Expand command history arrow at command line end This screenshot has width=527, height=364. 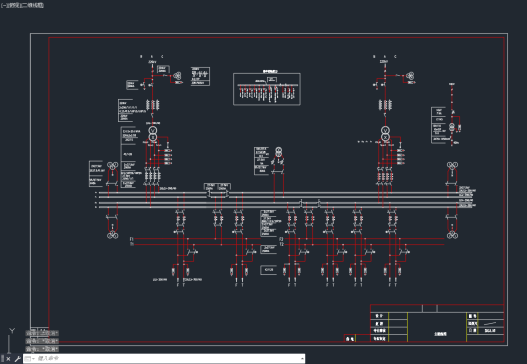tap(302, 359)
